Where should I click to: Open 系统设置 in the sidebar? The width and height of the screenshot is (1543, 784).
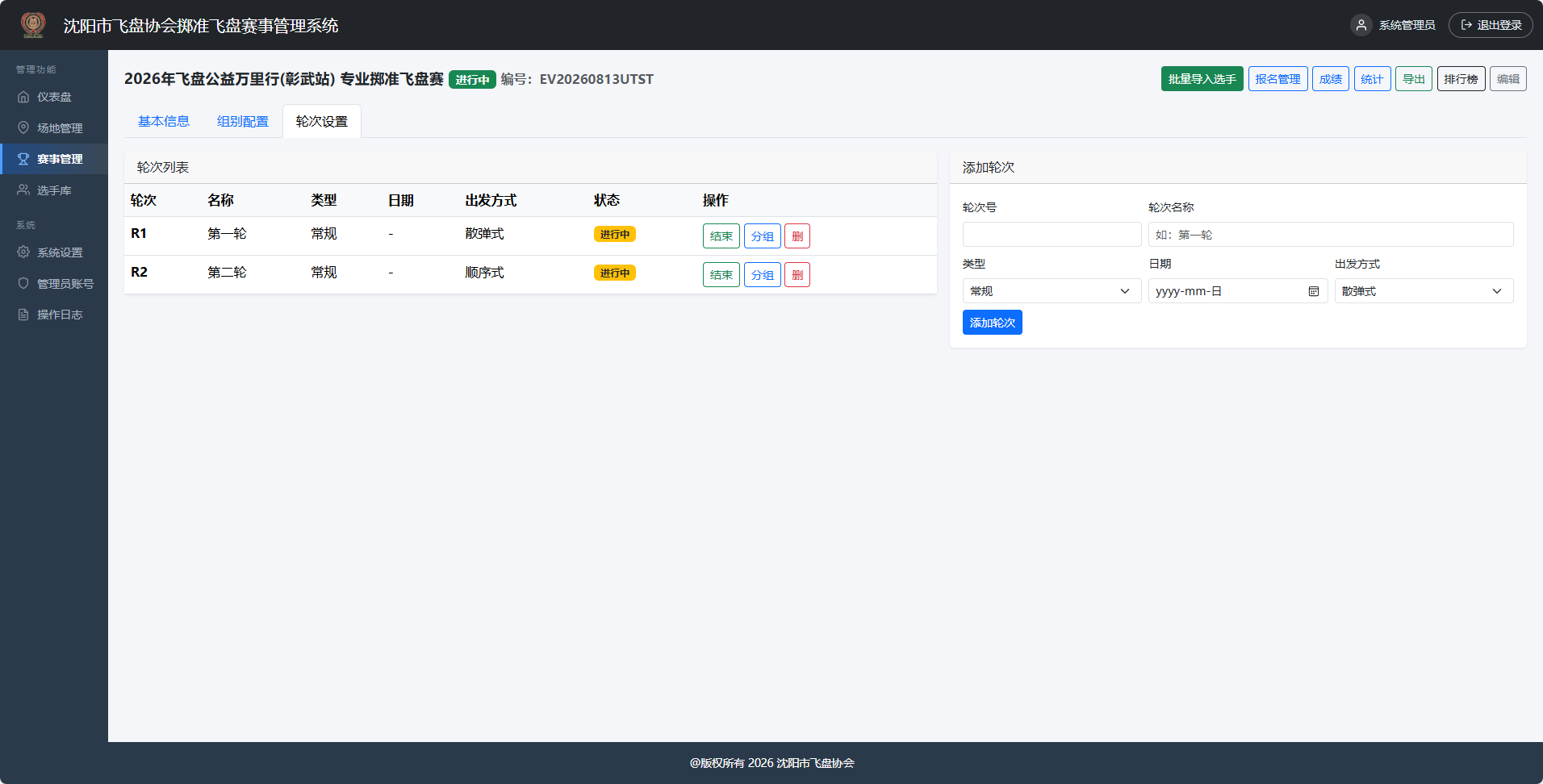coord(54,252)
